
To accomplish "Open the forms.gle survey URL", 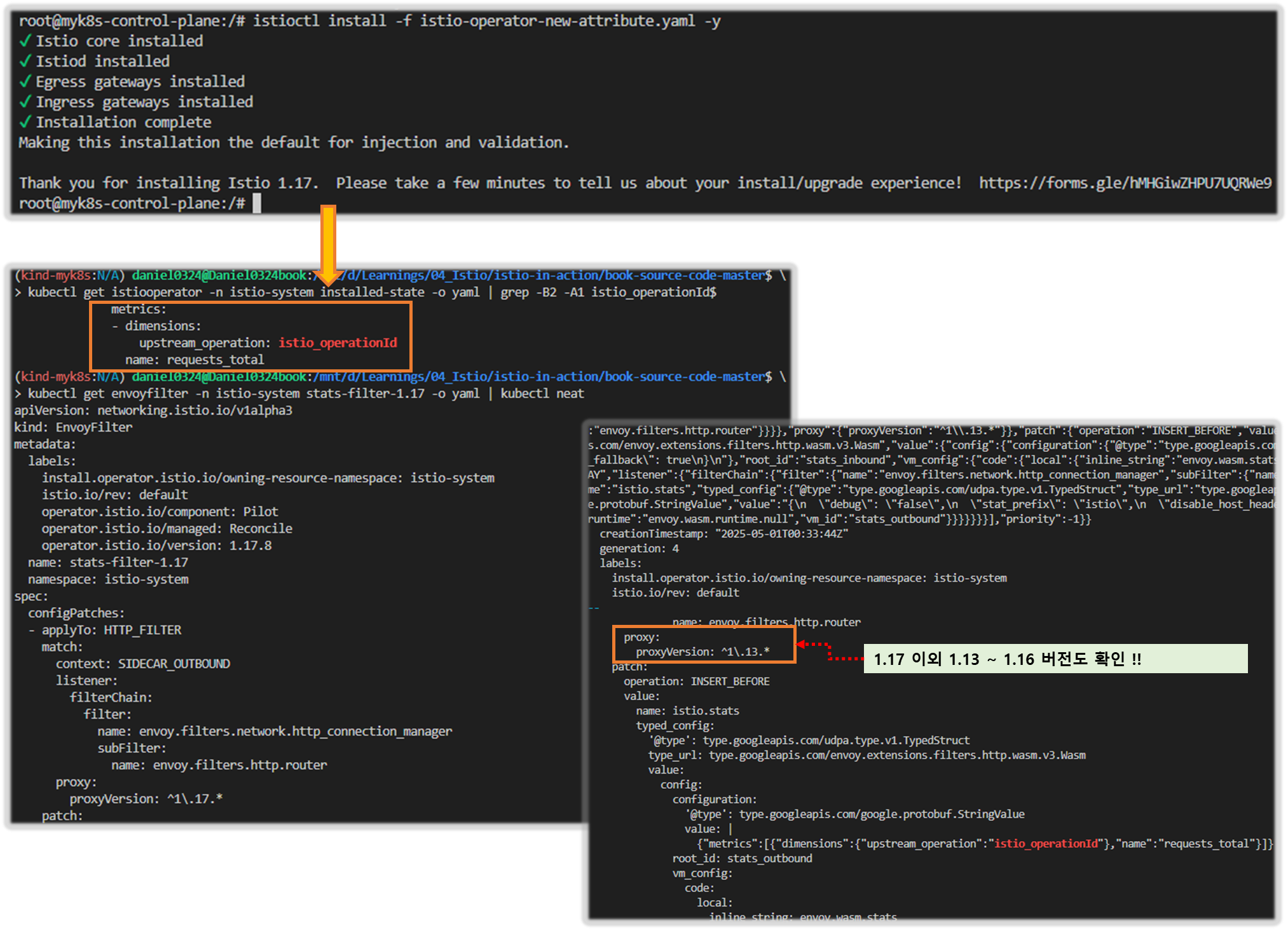I will [1125, 183].
